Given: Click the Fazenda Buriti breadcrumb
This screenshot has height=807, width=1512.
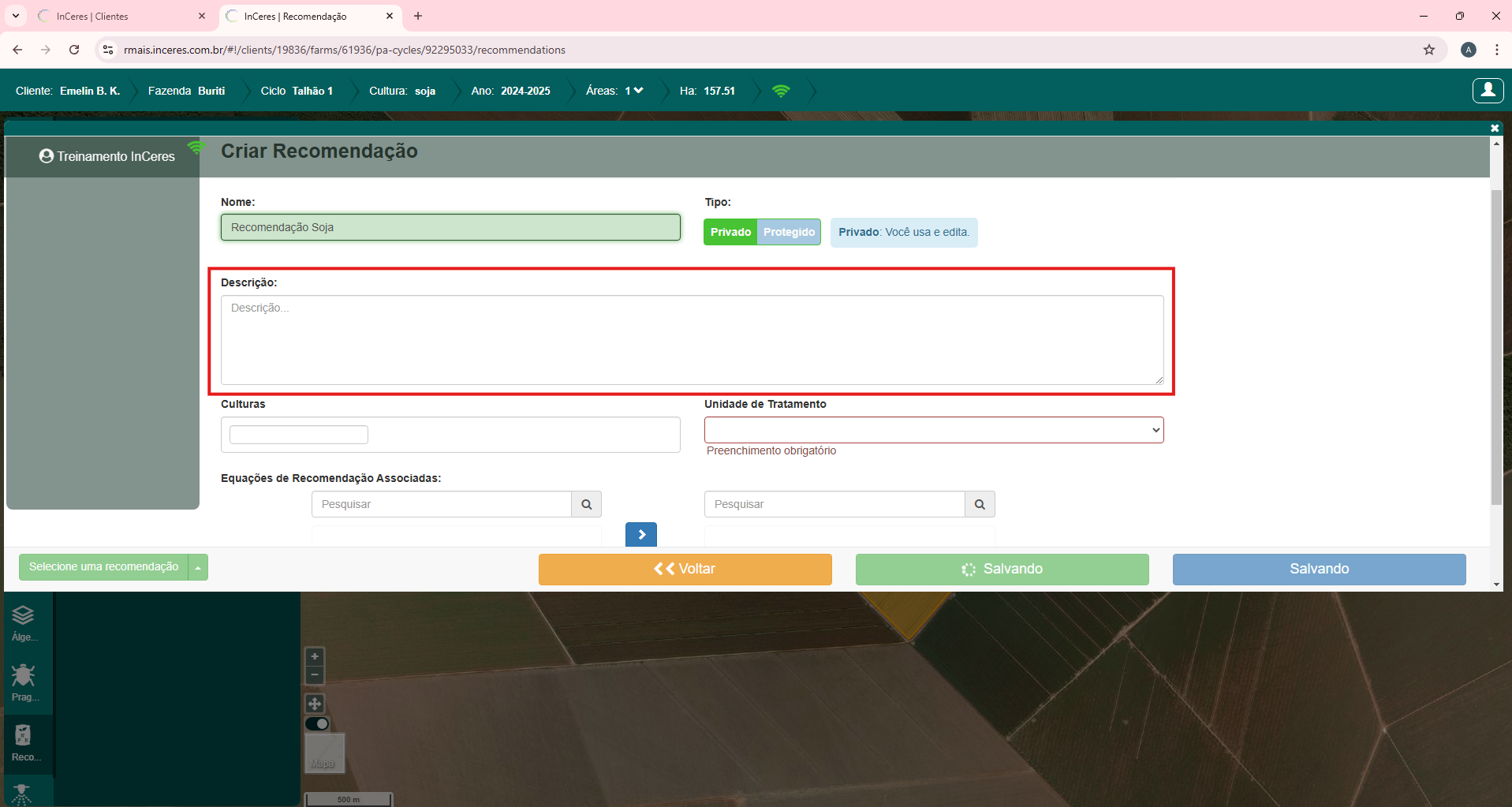Looking at the screenshot, I should click(186, 91).
